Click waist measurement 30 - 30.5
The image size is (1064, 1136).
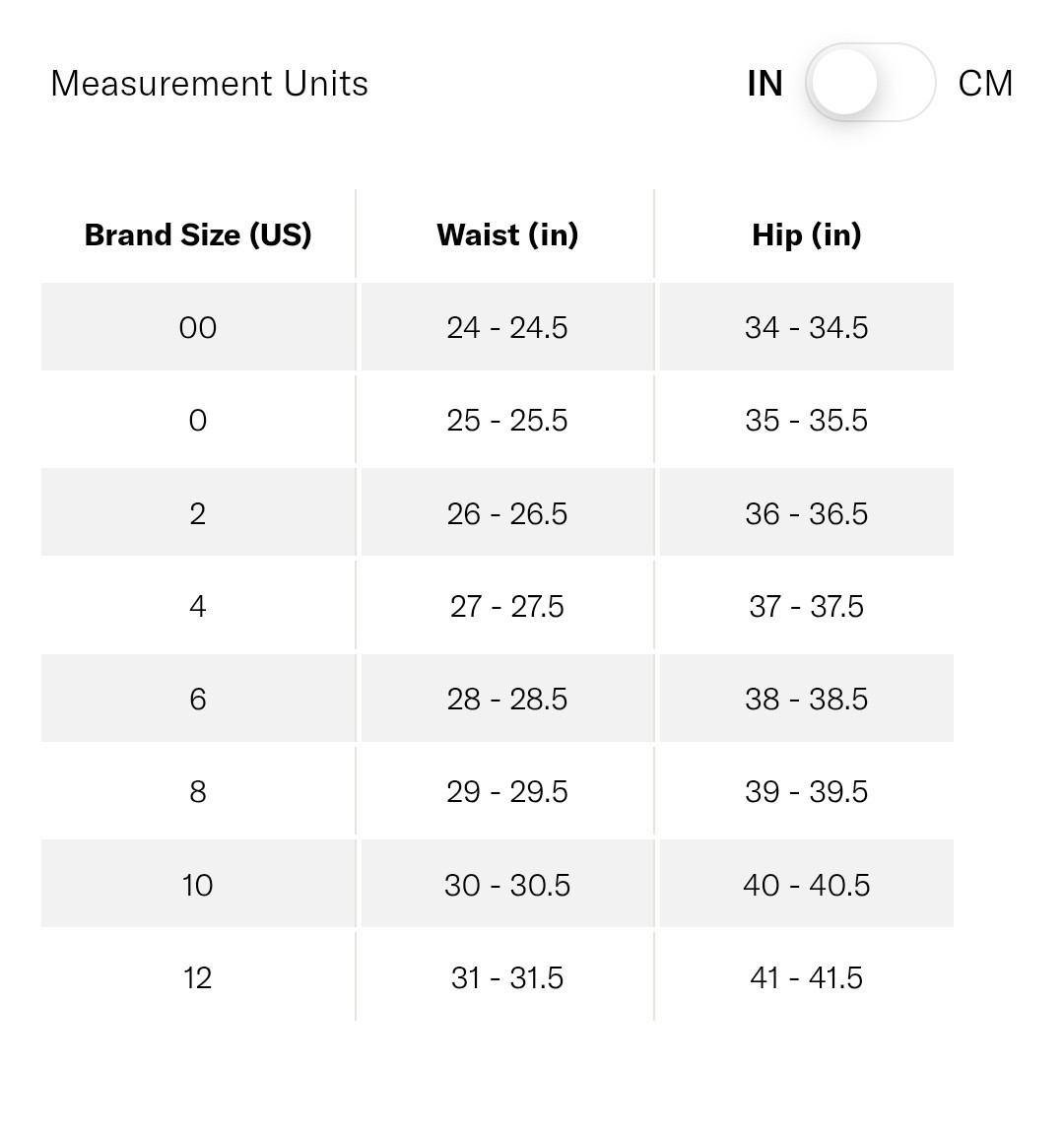click(507, 884)
